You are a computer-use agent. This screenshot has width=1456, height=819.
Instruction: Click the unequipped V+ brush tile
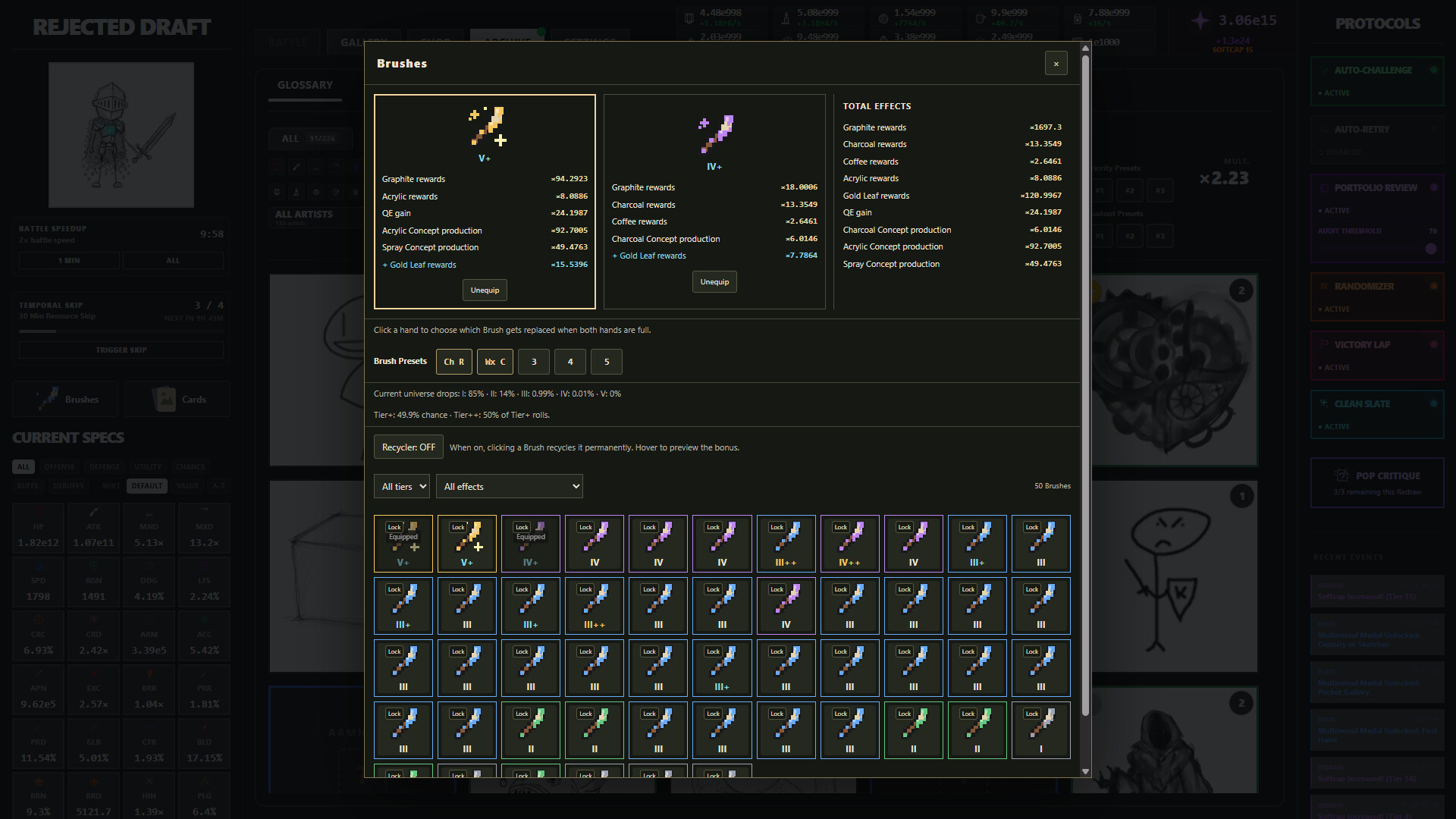click(466, 544)
